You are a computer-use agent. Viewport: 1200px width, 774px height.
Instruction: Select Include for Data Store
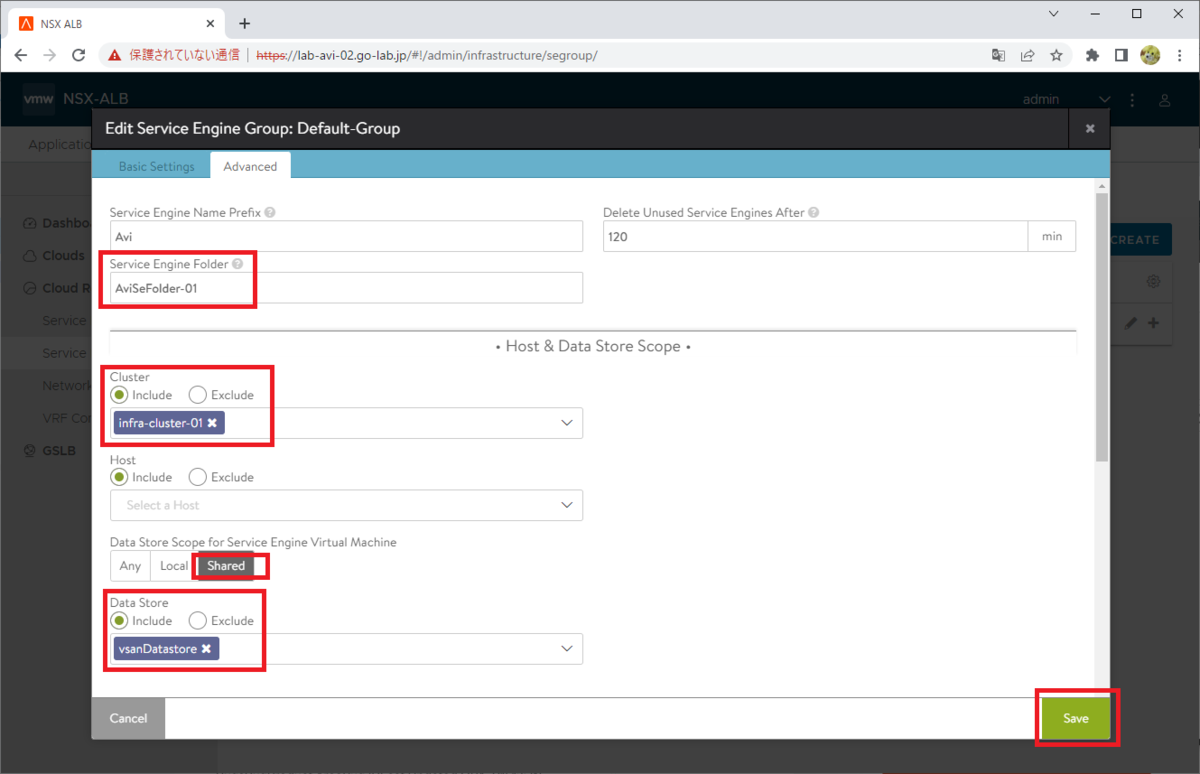119,621
